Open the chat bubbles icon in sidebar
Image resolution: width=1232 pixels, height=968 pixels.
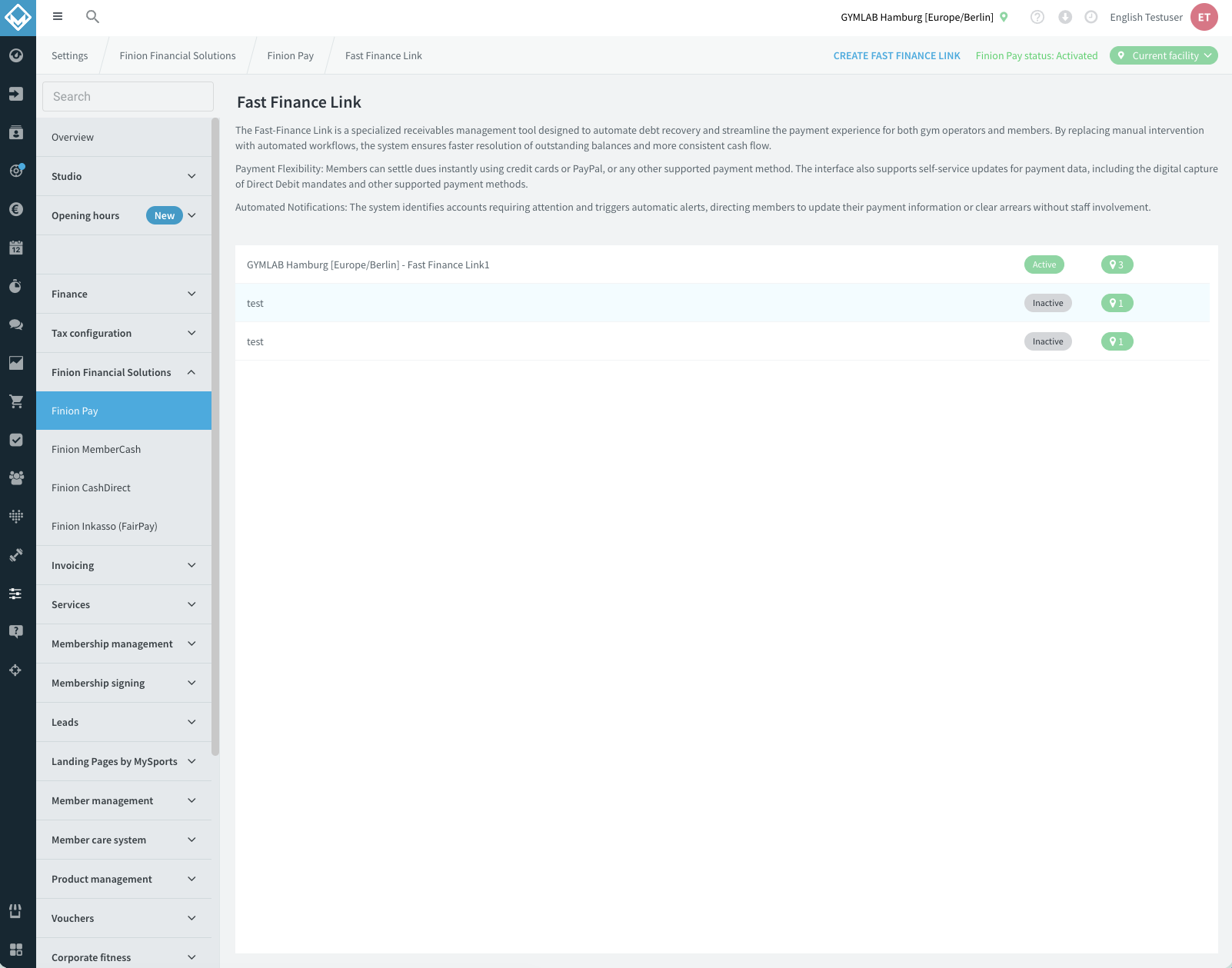coord(16,324)
